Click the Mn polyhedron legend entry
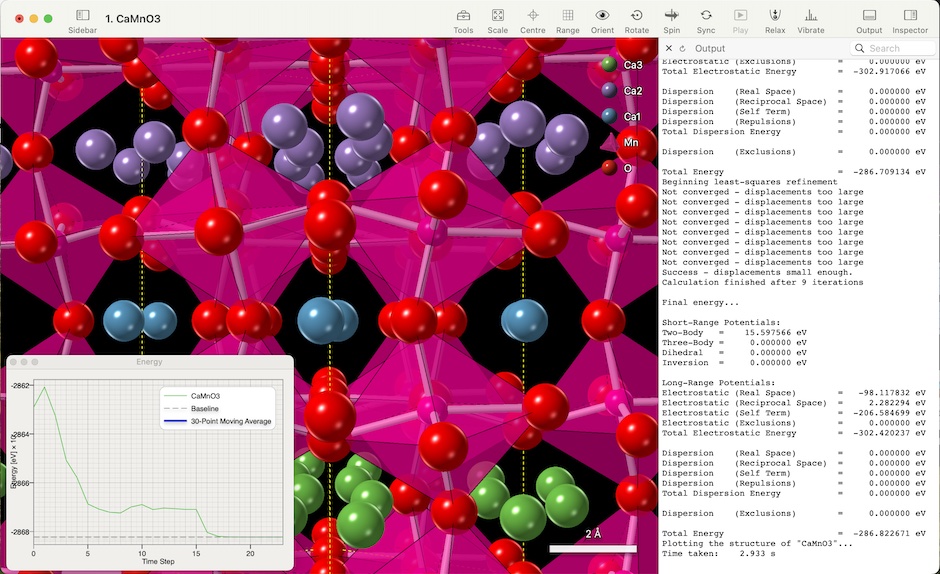This screenshot has height=574, width=940. 609,143
